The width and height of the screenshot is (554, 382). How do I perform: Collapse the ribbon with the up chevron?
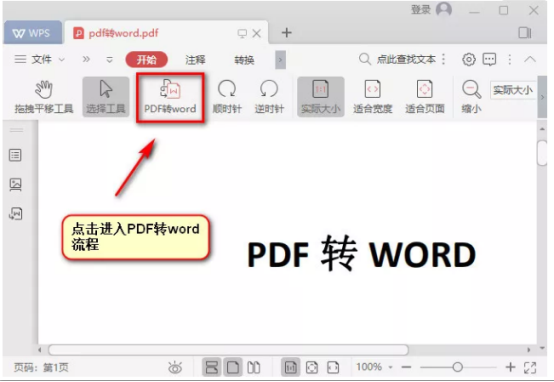coord(530,59)
